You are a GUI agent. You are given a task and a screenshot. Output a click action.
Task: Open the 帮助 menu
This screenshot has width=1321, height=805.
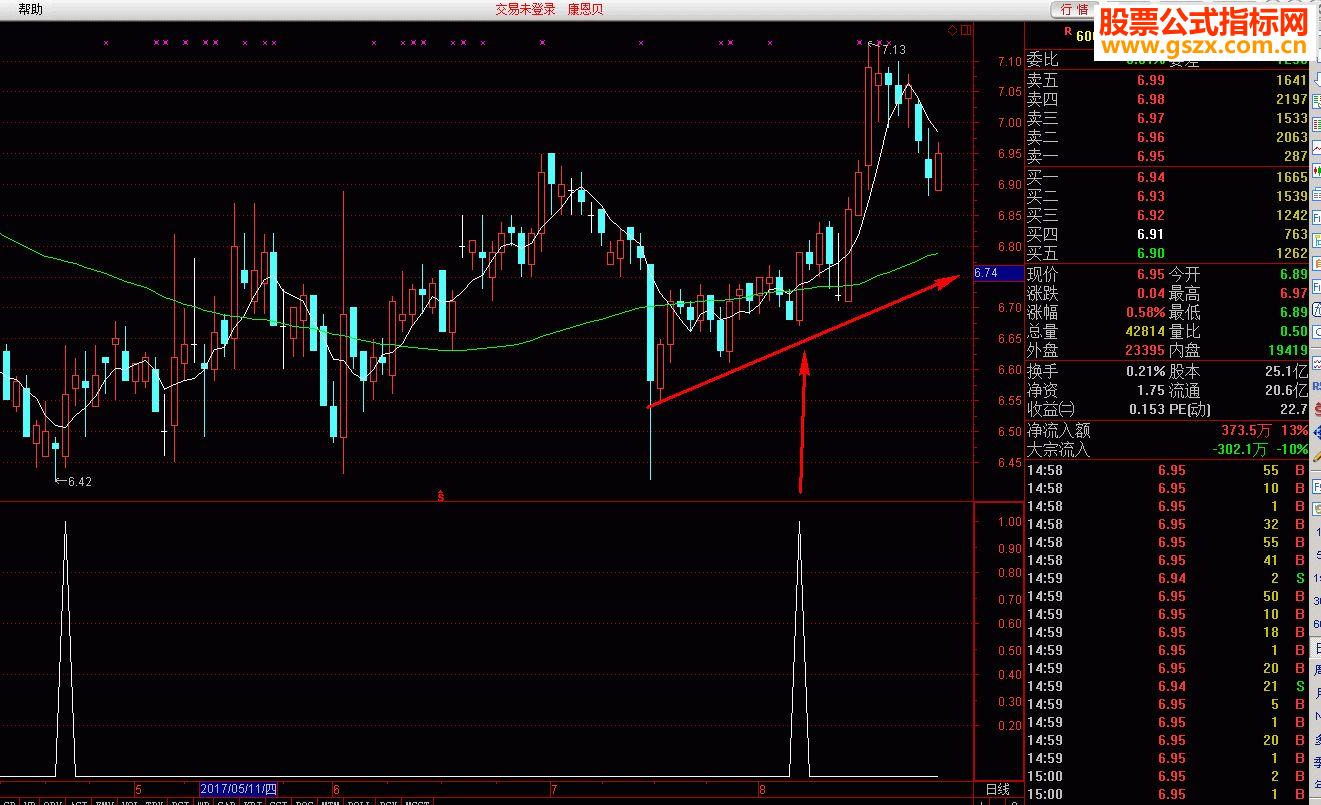(31, 9)
